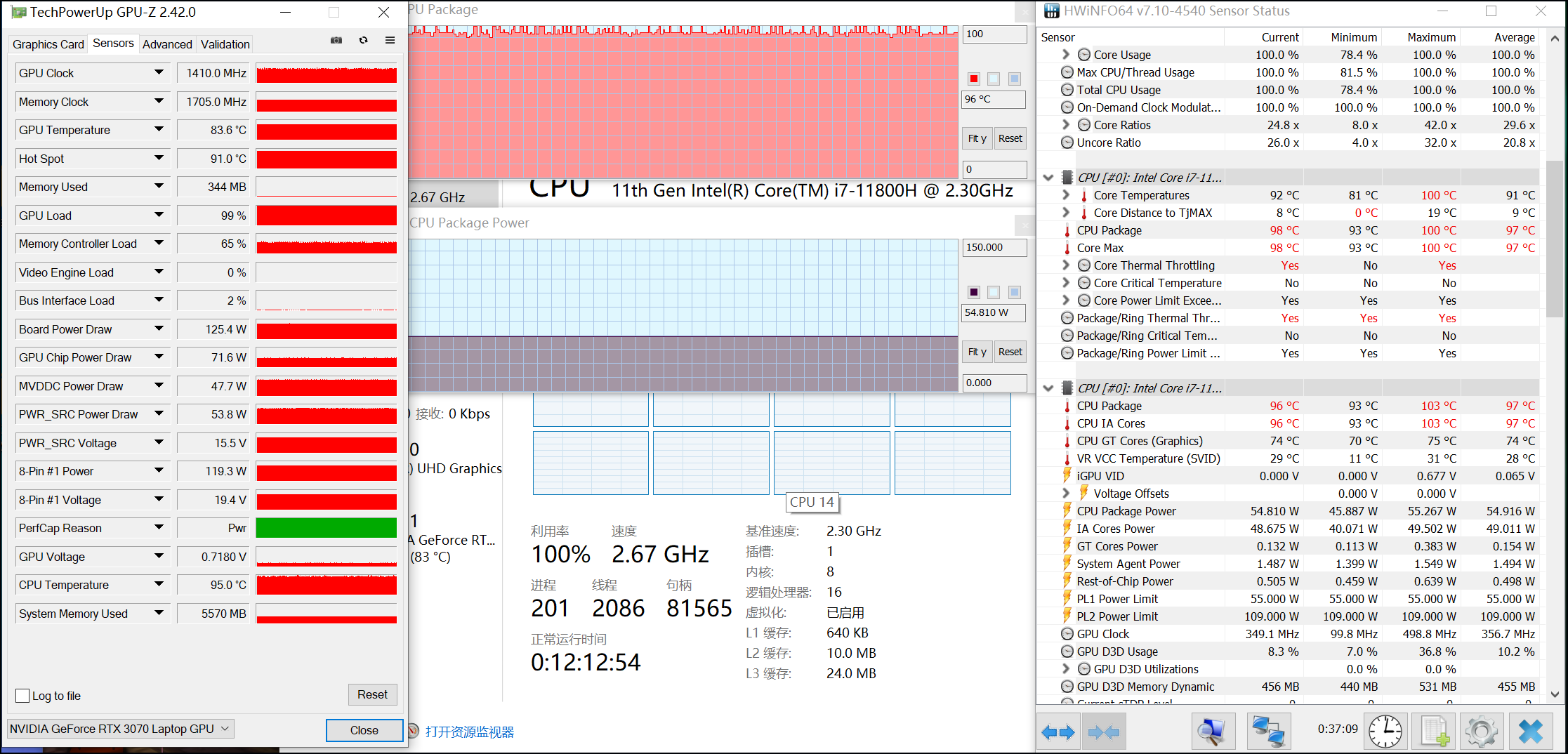Click the GPU-Z Reset button

pyautogui.click(x=372, y=694)
